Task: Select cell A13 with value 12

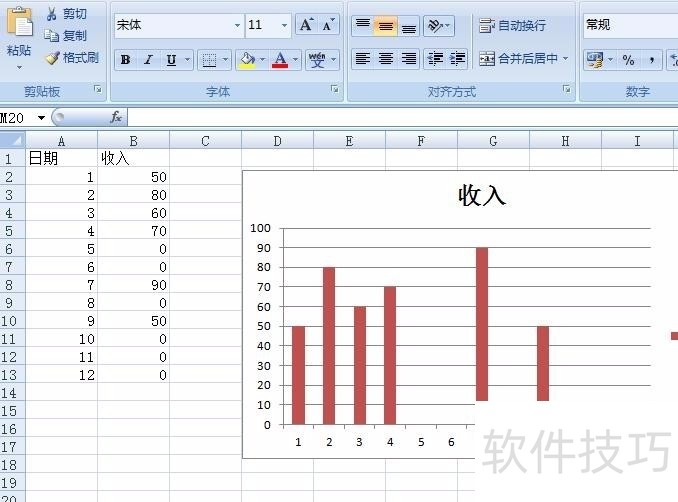Action: point(61,375)
